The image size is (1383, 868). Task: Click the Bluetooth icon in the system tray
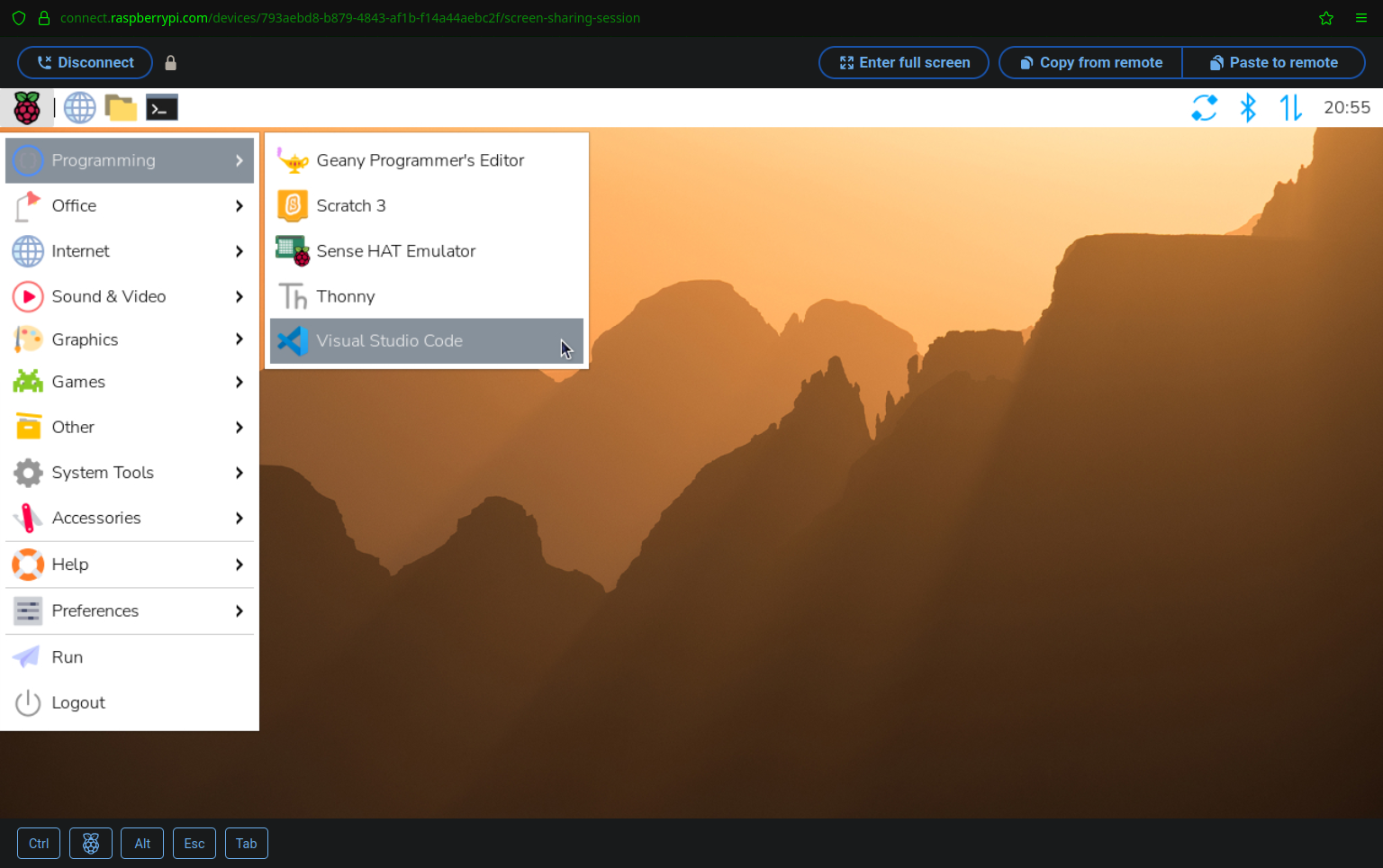1248,108
